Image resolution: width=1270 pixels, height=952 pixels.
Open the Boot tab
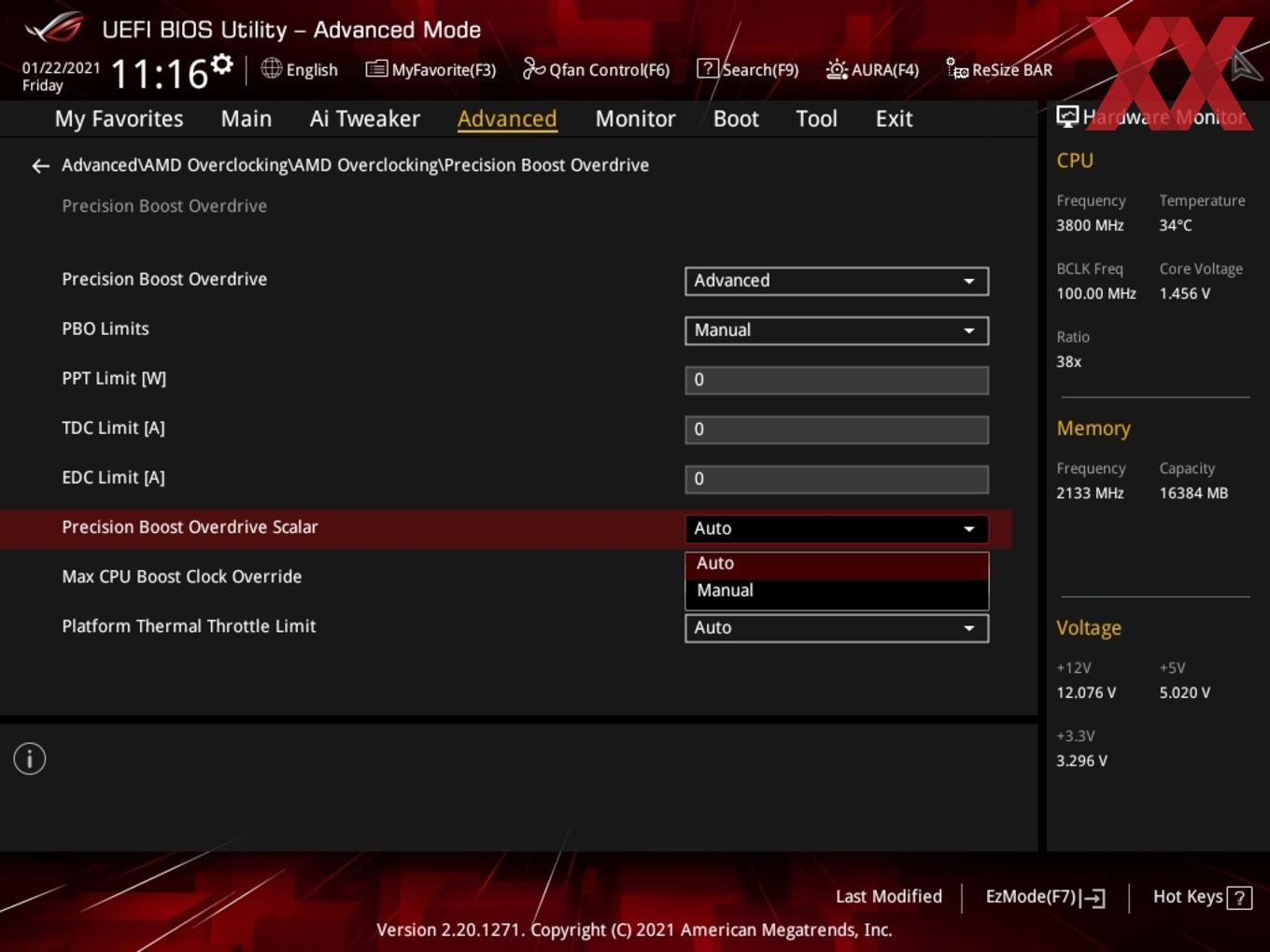(736, 119)
